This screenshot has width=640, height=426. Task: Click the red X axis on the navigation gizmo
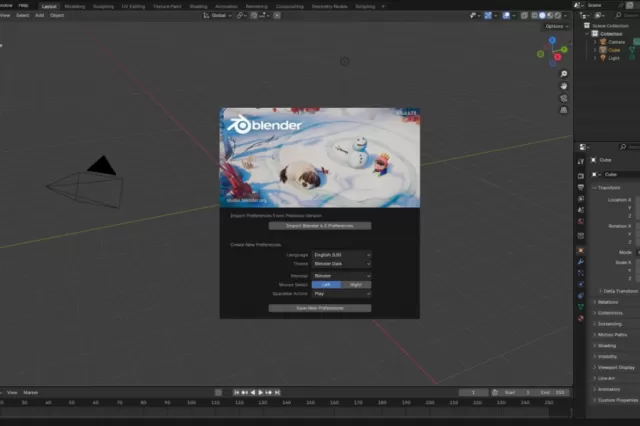(x=558, y=57)
